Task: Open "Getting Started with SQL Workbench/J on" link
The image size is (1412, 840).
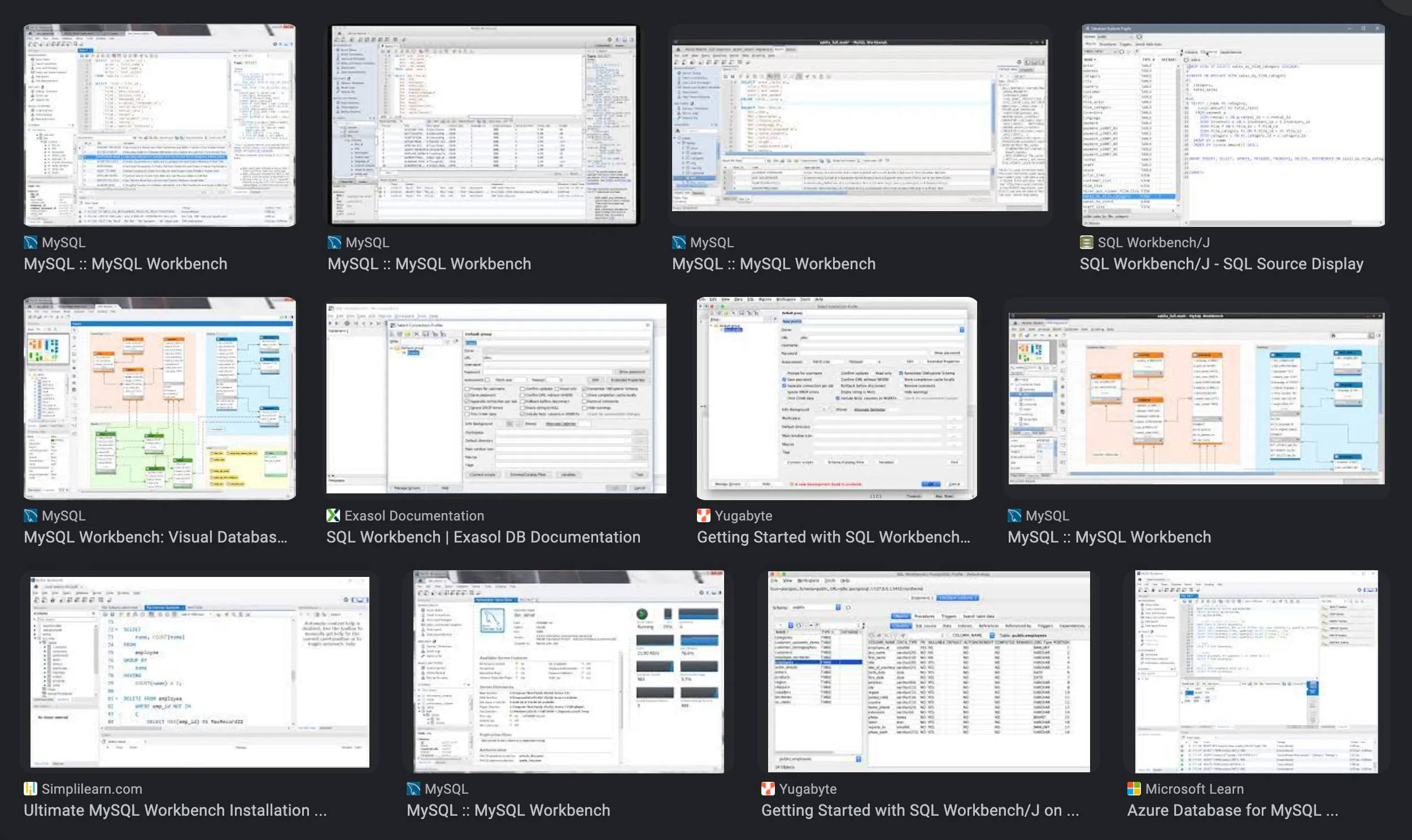Action: click(920, 810)
